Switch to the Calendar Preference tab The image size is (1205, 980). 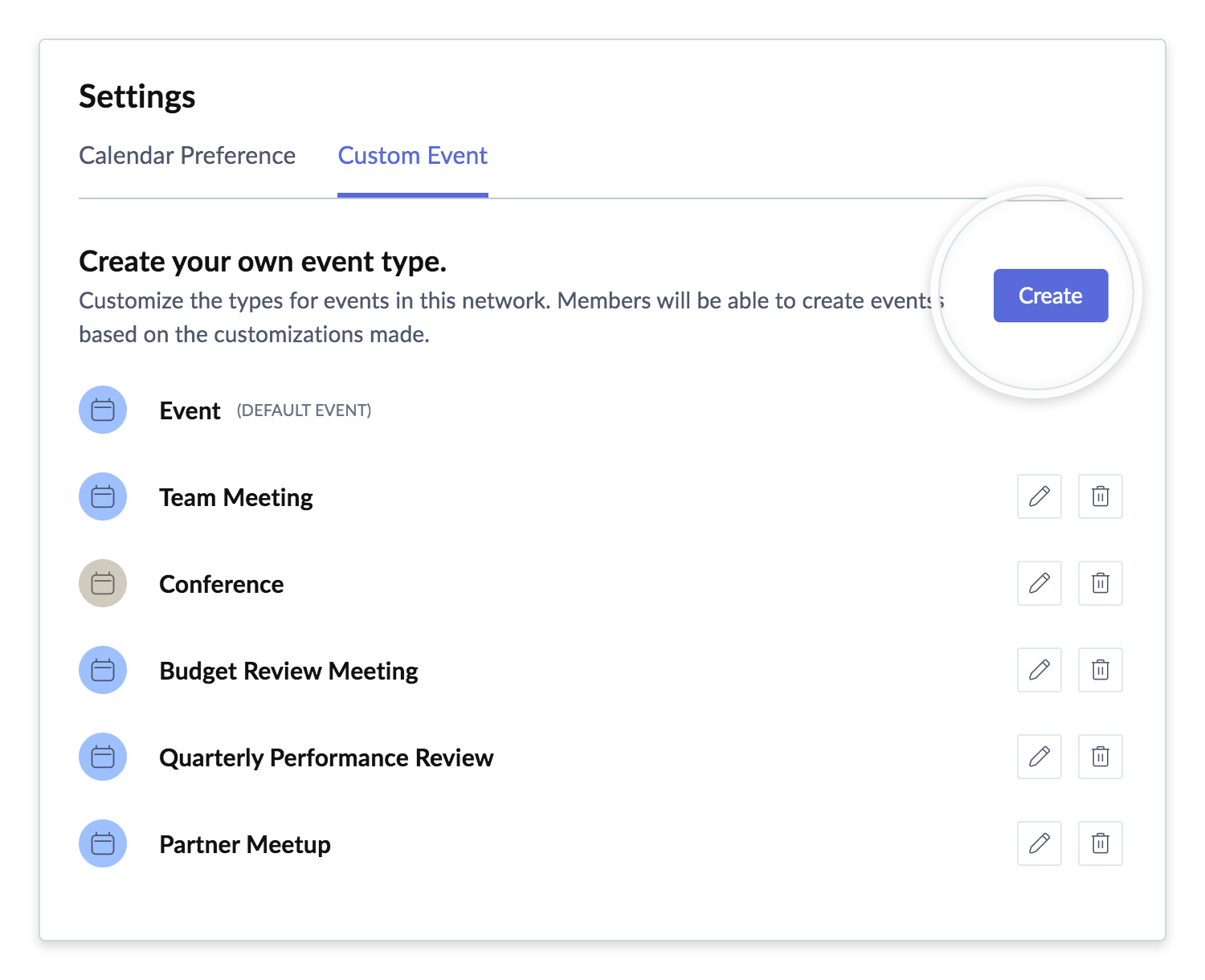click(187, 156)
